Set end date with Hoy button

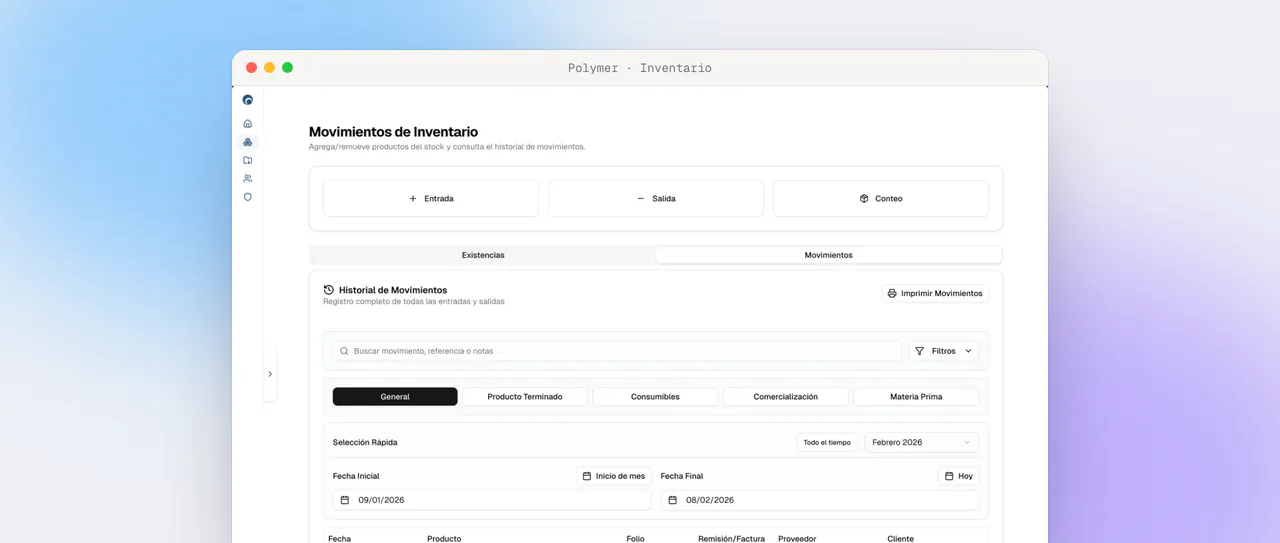[959, 476]
